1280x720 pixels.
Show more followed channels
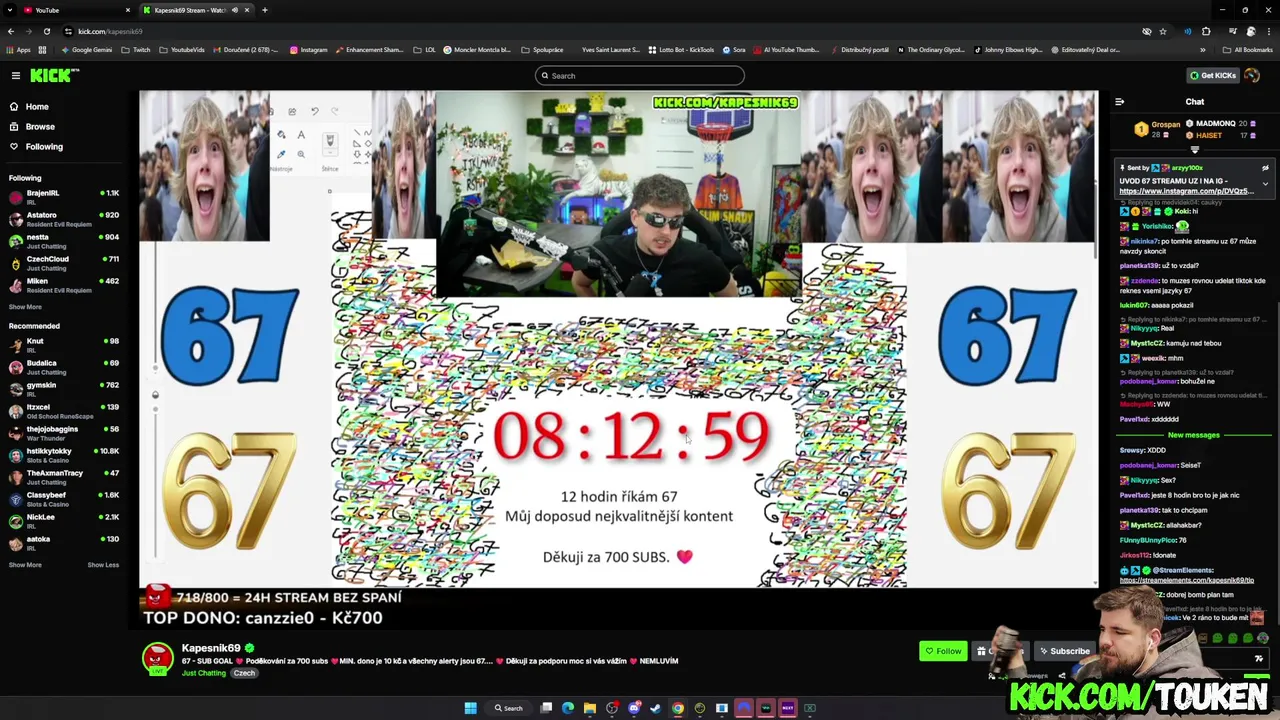pos(25,307)
